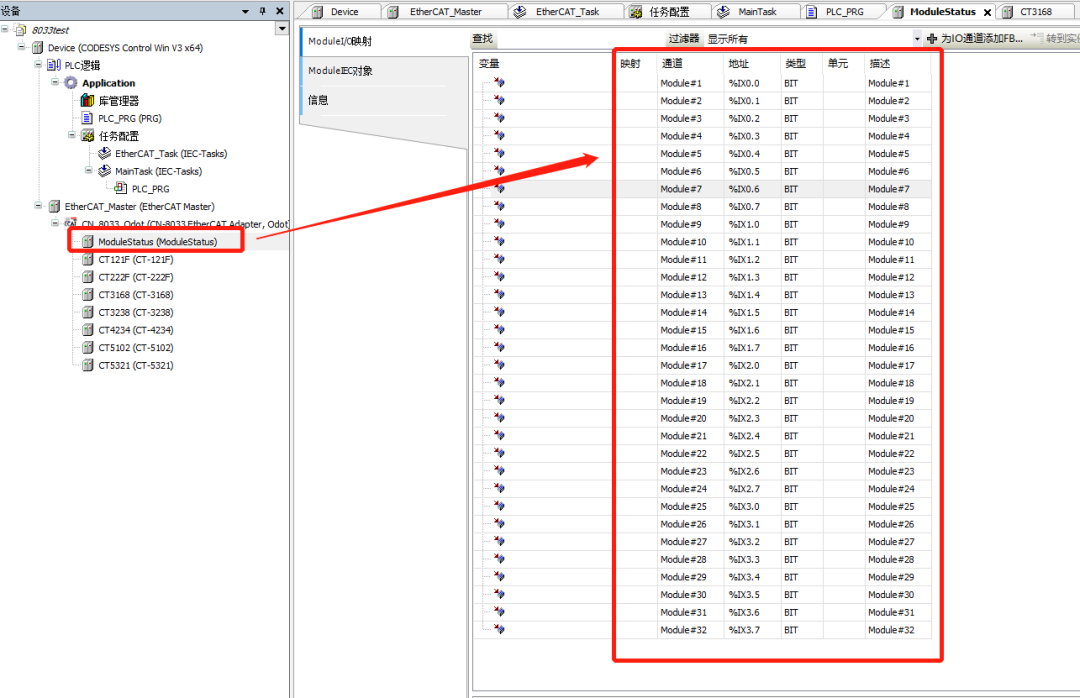The height and width of the screenshot is (698, 1080).
Task: Click the EtherCAT_Task stacked-layers icon
Action: [104, 154]
